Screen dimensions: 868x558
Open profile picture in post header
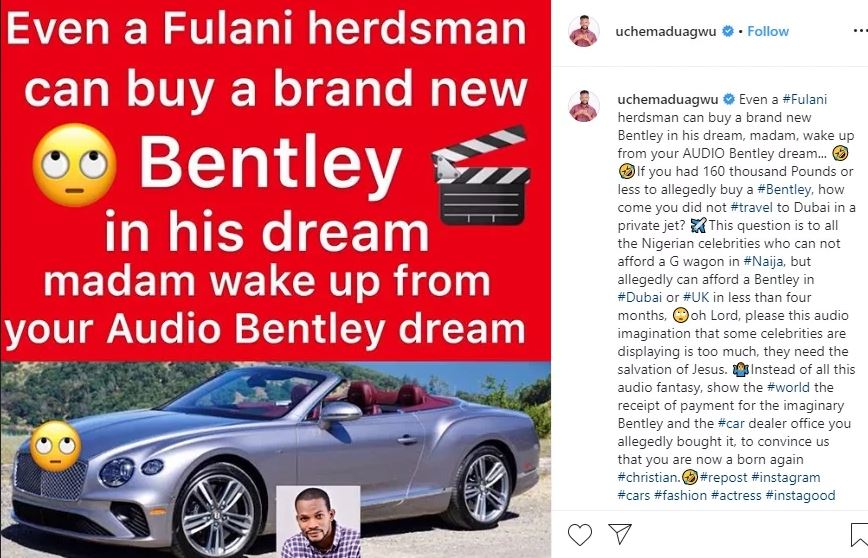584,31
